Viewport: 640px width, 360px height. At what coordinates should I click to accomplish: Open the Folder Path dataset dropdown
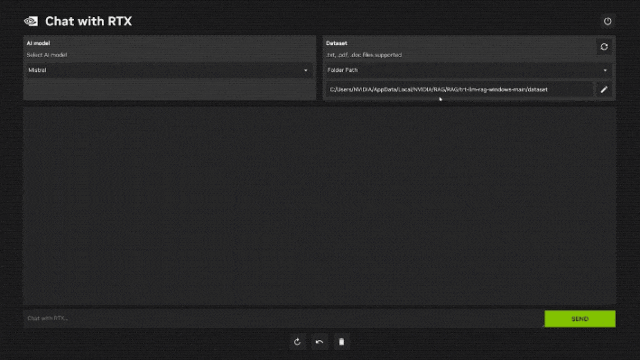[x=468, y=70]
